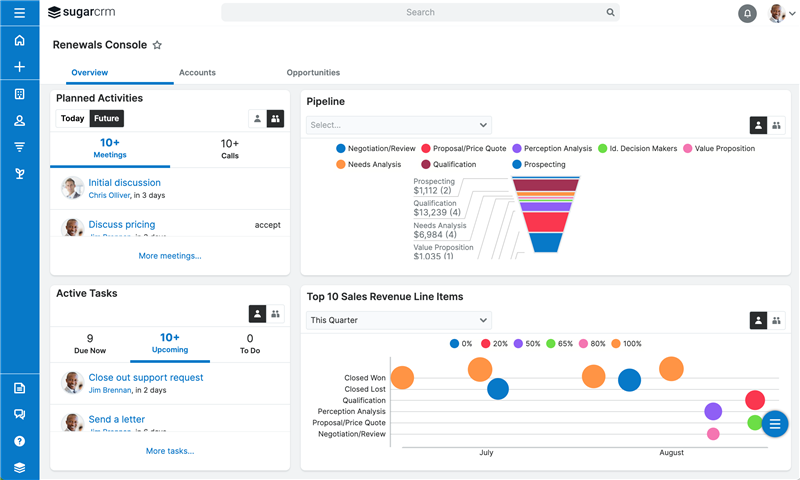Expand the user profile avatar menu

click(x=780, y=13)
